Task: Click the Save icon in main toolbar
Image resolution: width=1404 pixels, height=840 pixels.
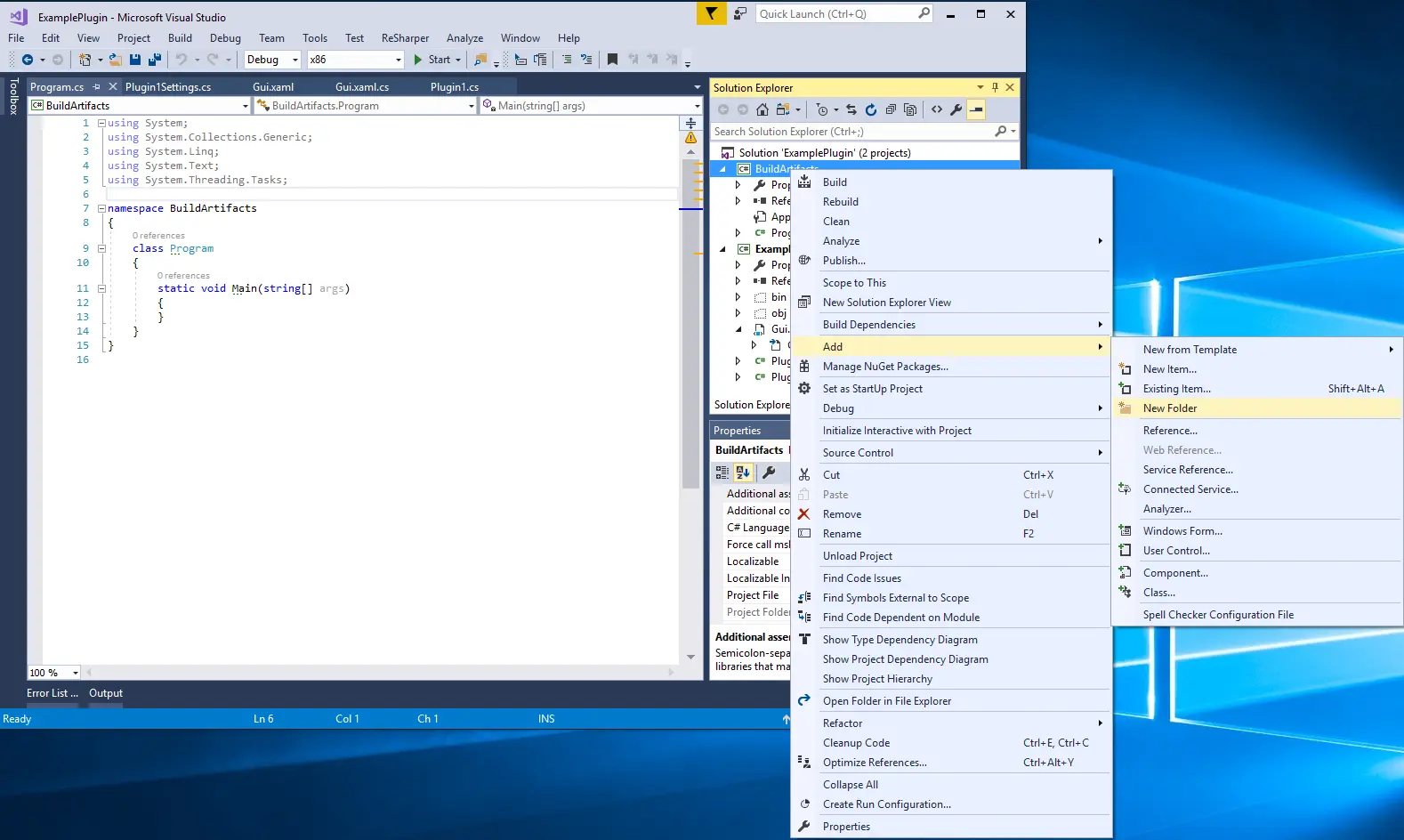Action: pos(135,60)
